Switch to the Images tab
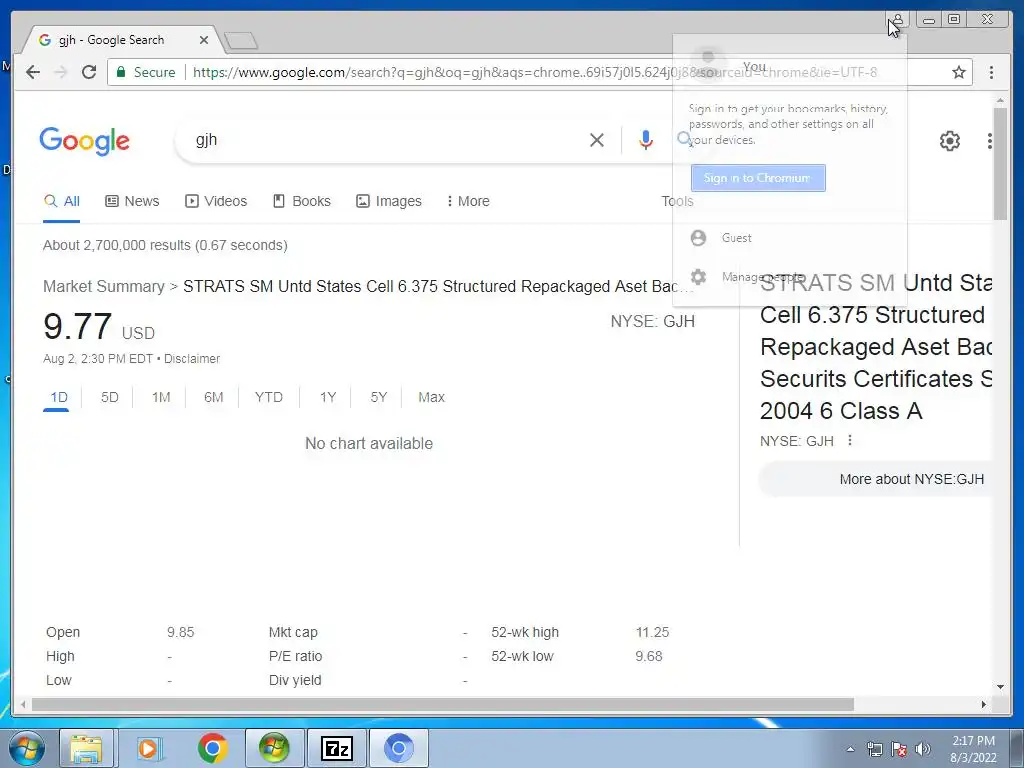 389,201
